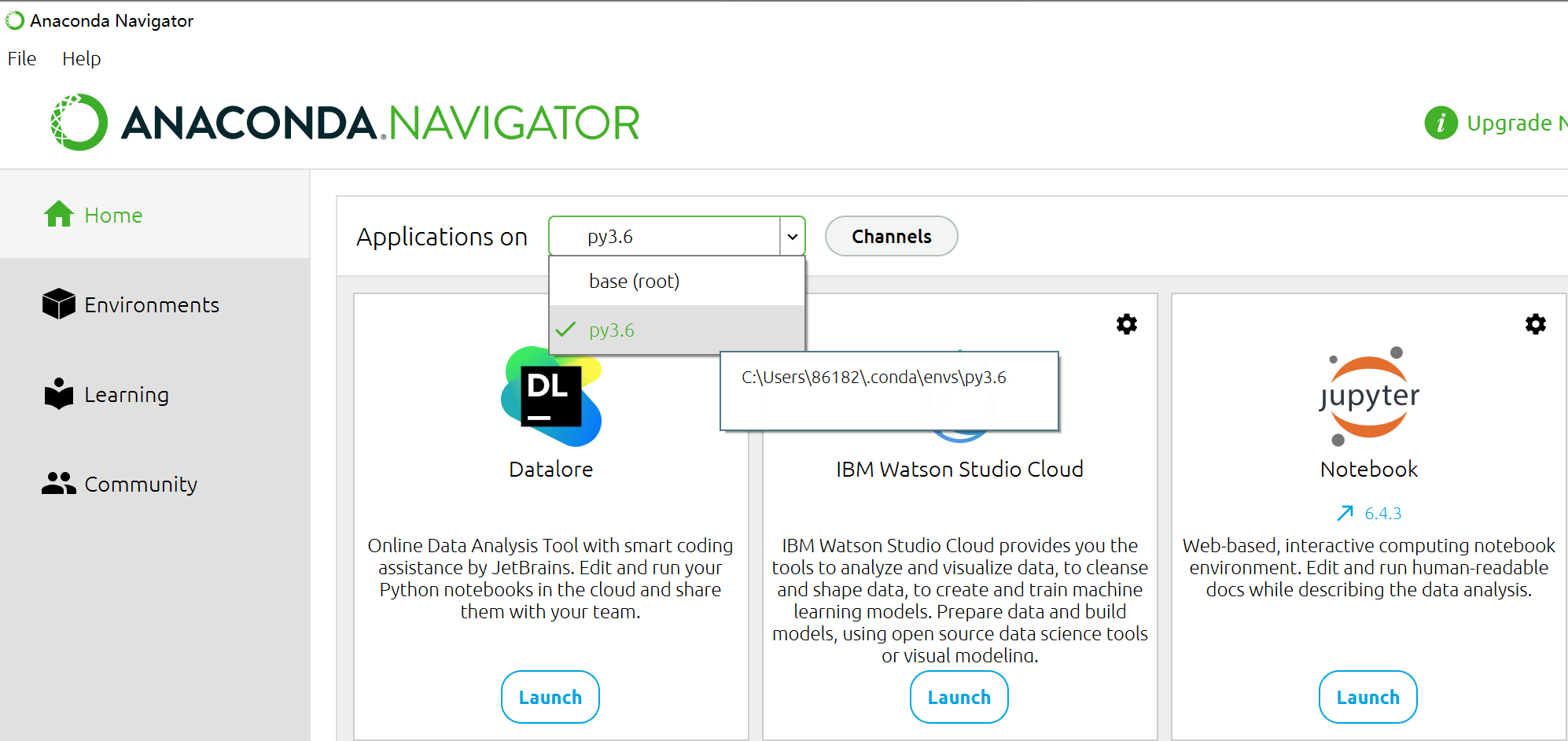Click the Home house icon in sidebar
1568x741 pixels.
click(59, 214)
